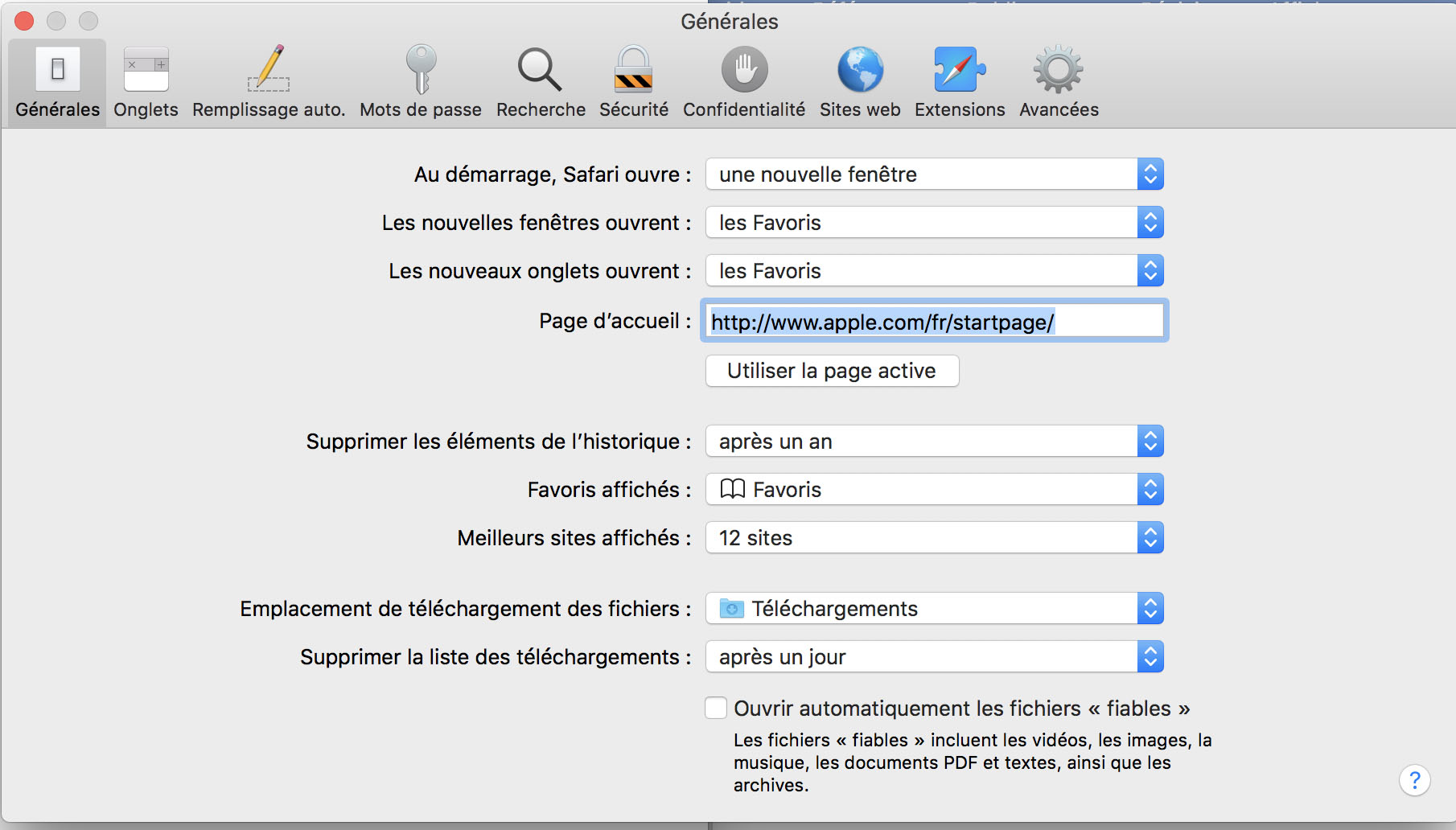This screenshot has height=830, width=1456.
Task: Click the "Meilleurs sites affichés :" label
Action: pos(574,538)
